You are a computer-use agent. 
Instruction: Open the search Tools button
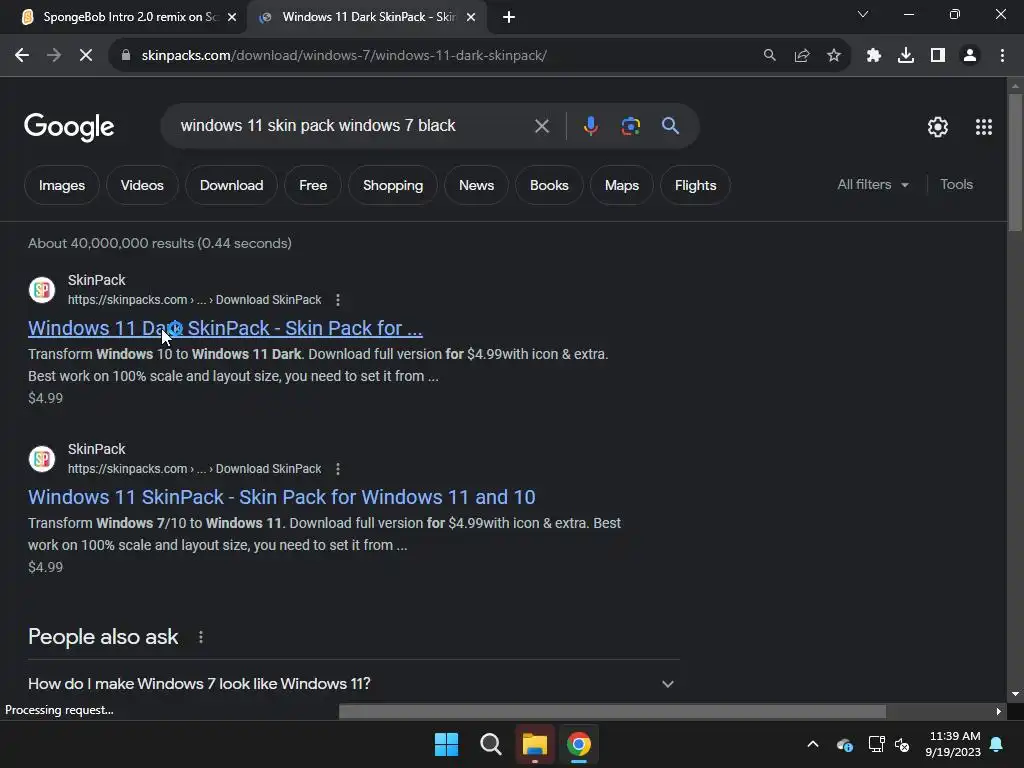tap(956, 185)
